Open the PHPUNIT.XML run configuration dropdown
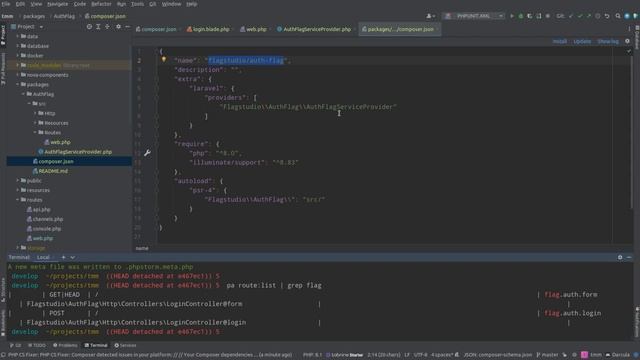Viewport: 640px width, 360px height. point(474,16)
